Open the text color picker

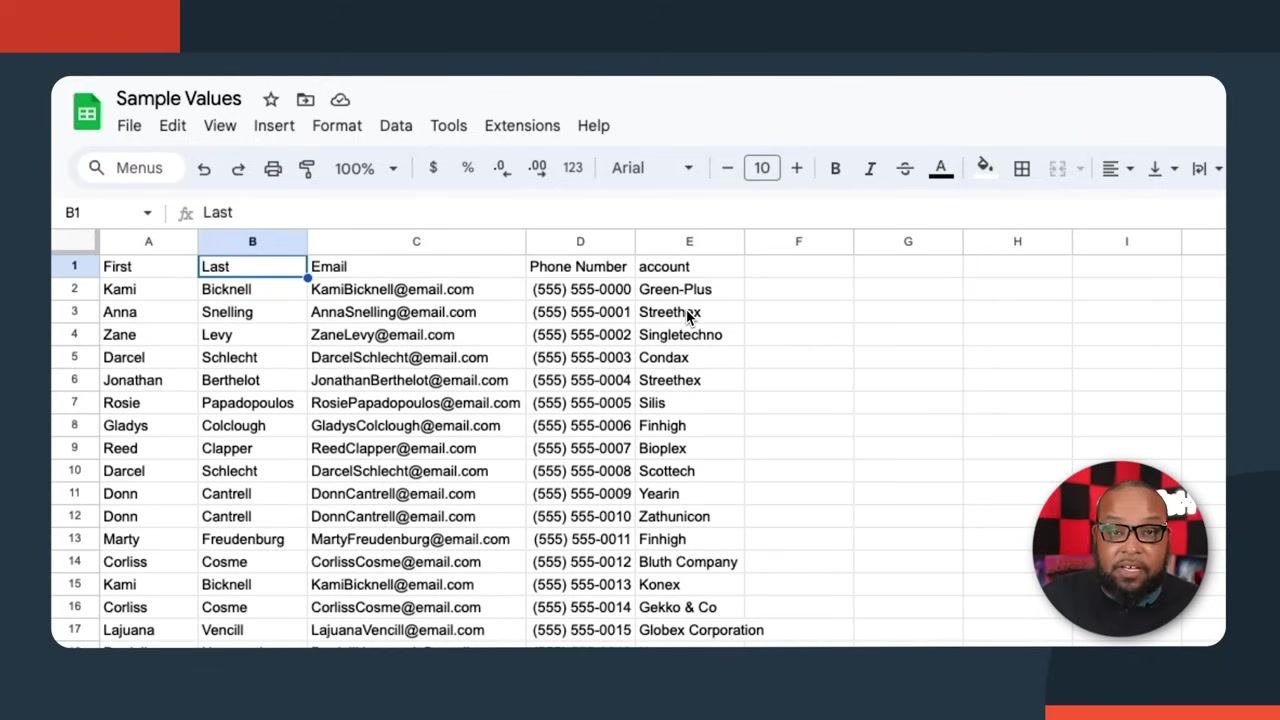[x=941, y=169]
